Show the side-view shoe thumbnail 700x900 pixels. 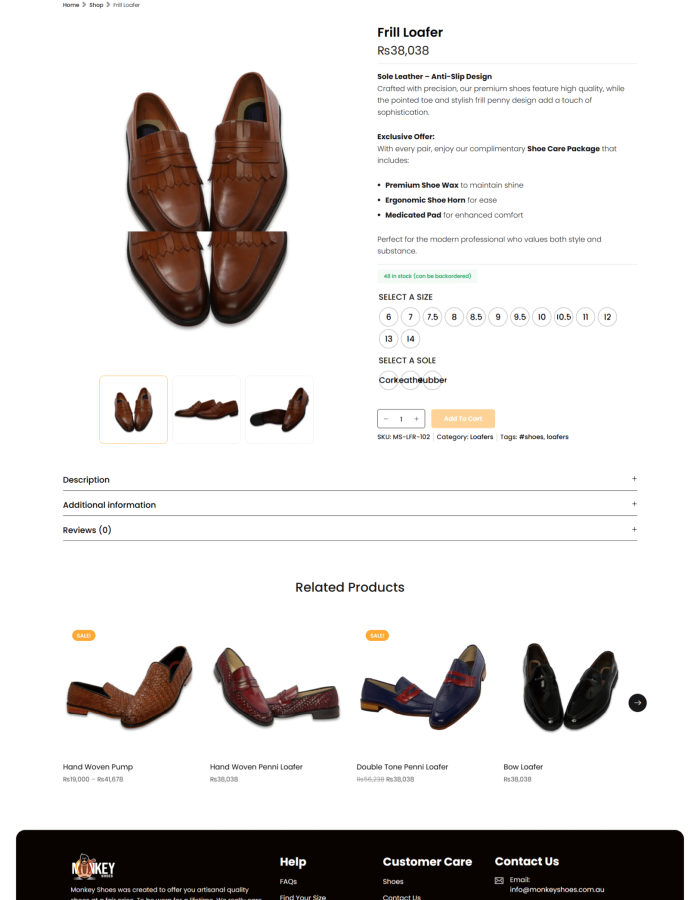[x=206, y=409]
